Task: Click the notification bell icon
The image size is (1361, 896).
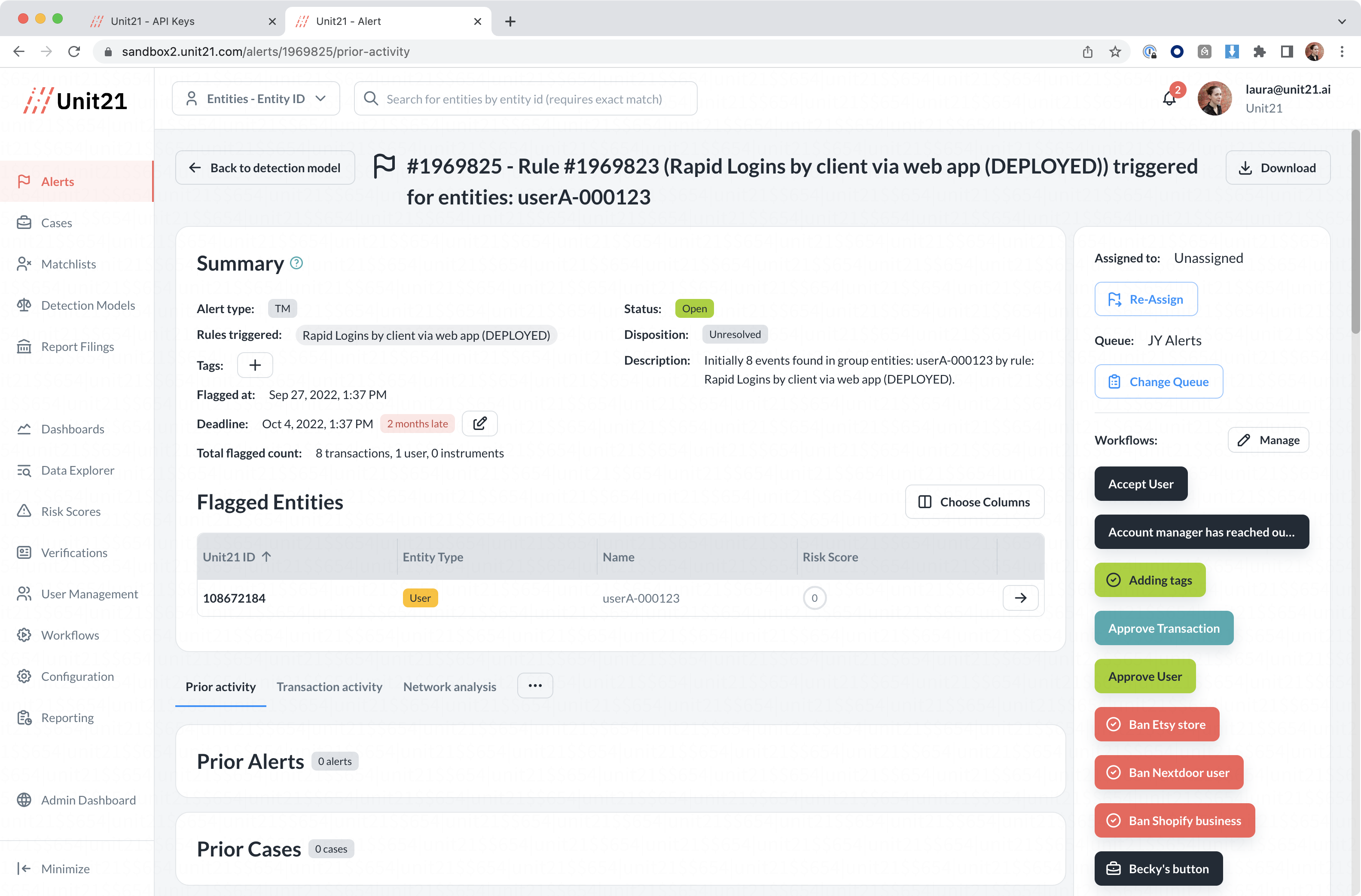Action: pos(1169,99)
